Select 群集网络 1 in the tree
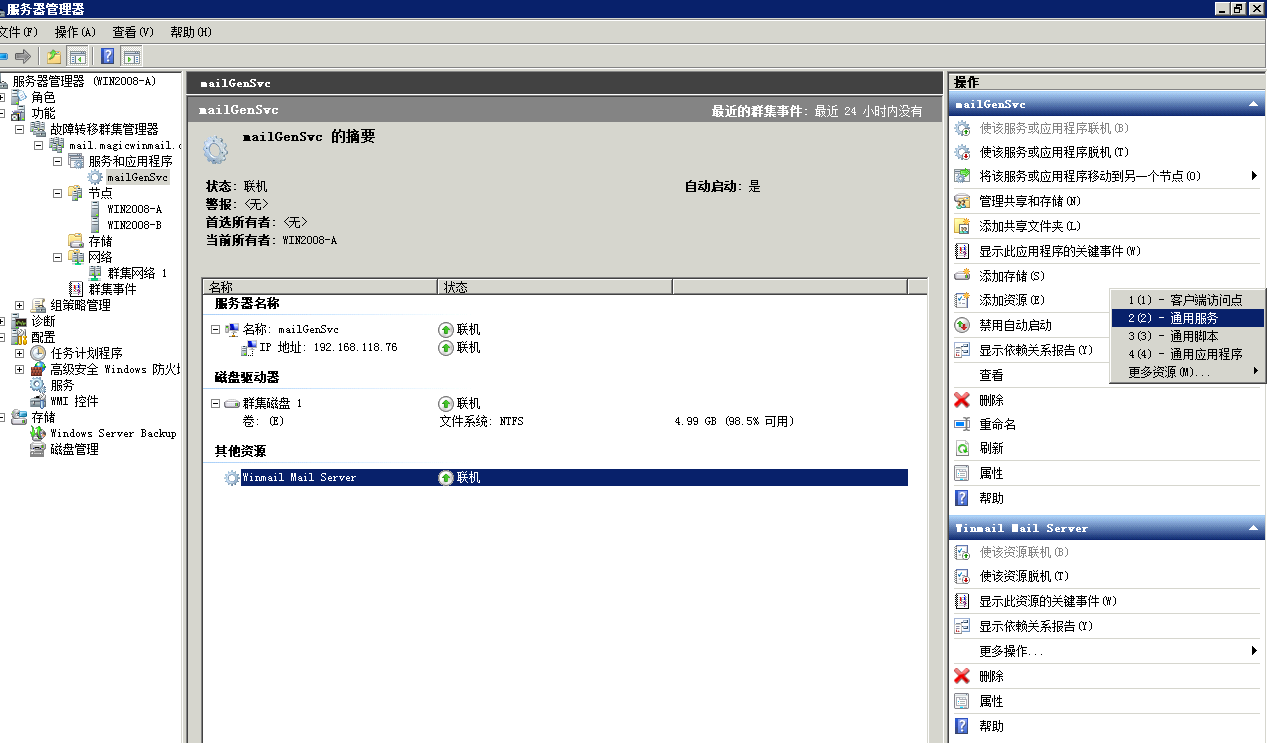This screenshot has width=1267, height=743. pos(137,273)
